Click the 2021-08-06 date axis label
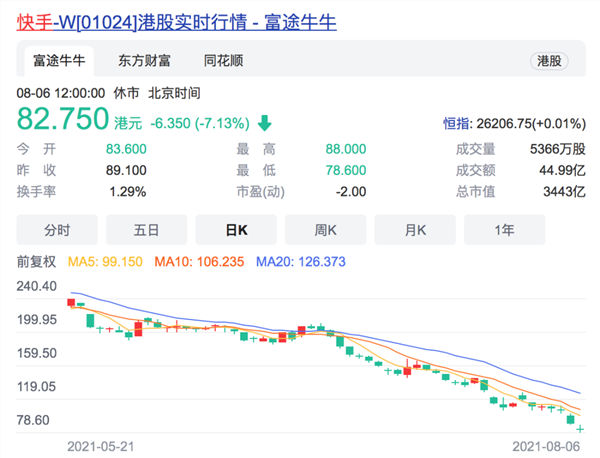The image size is (600, 458). click(x=546, y=447)
